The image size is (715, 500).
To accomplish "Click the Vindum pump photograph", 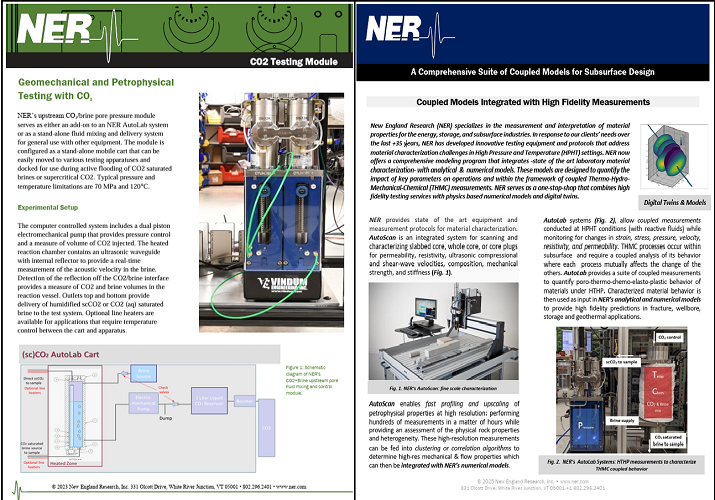I will point(271,212).
